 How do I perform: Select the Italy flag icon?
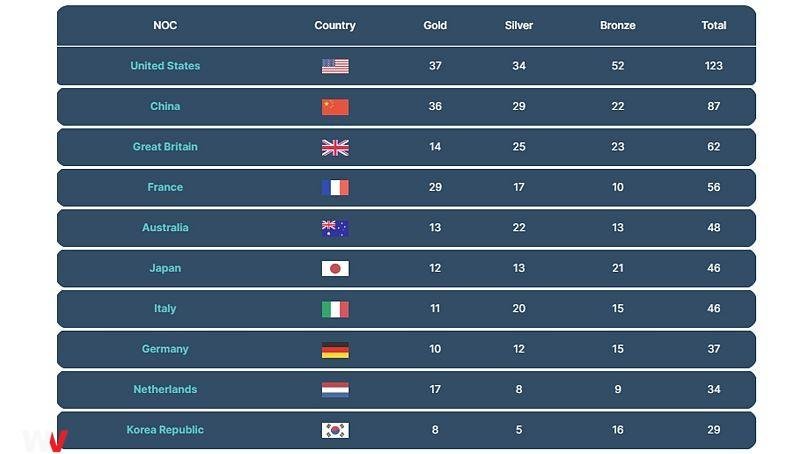[x=335, y=309]
